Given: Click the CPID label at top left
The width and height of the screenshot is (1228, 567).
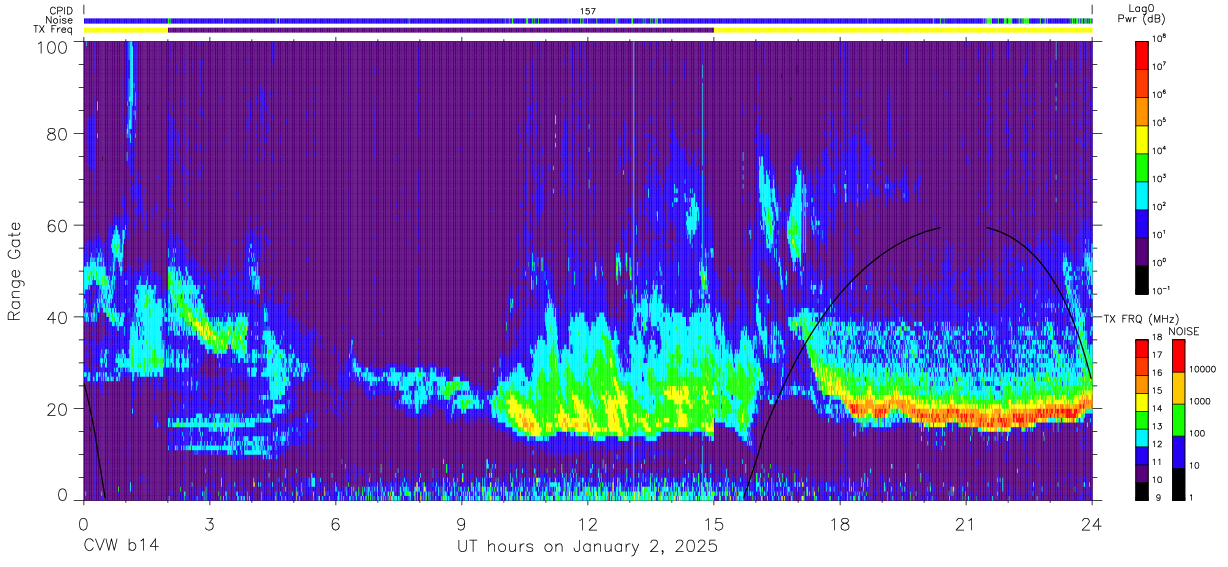Looking at the screenshot, I should 60,10.
